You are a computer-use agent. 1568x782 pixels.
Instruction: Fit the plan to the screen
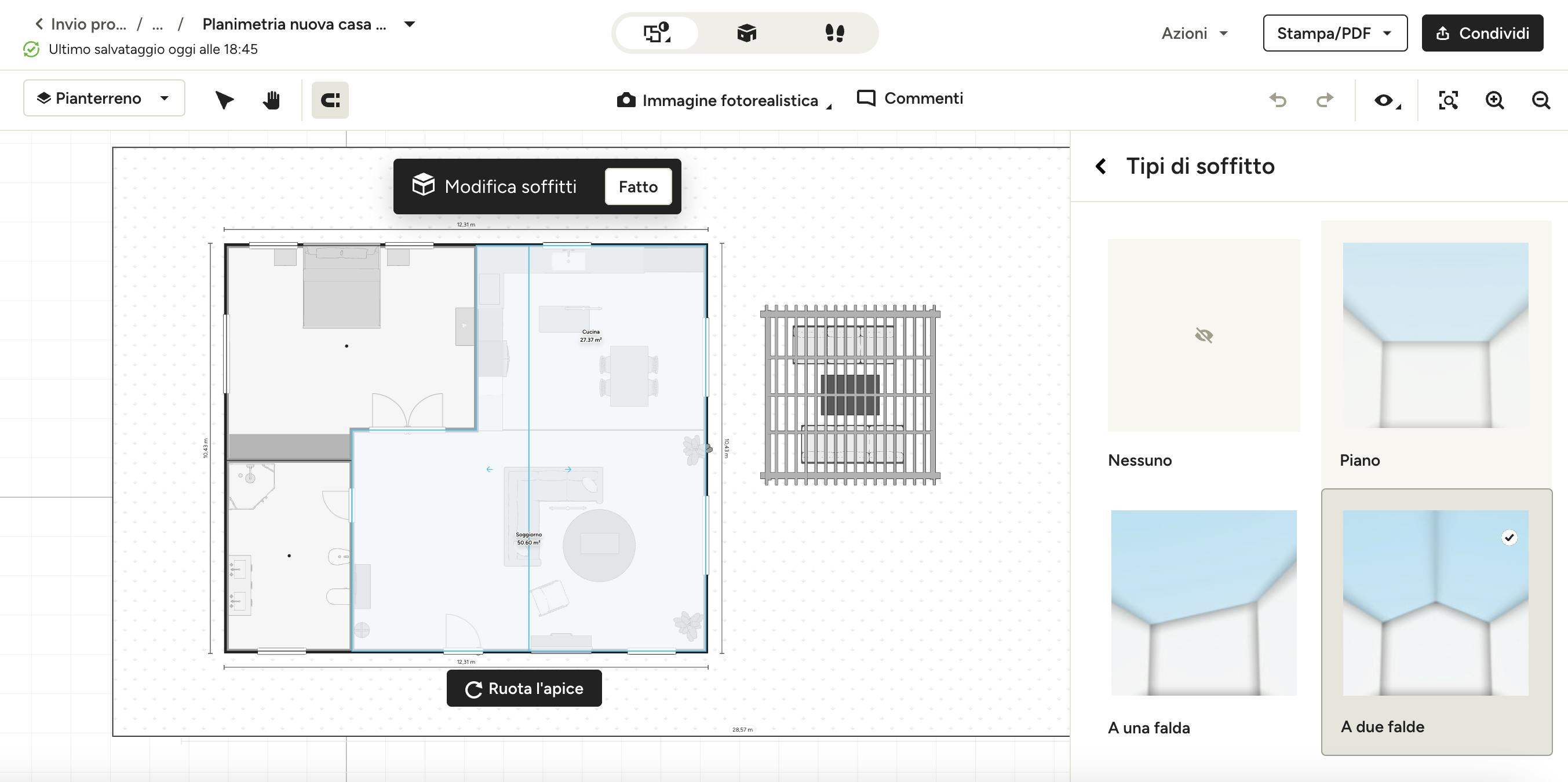(1448, 100)
